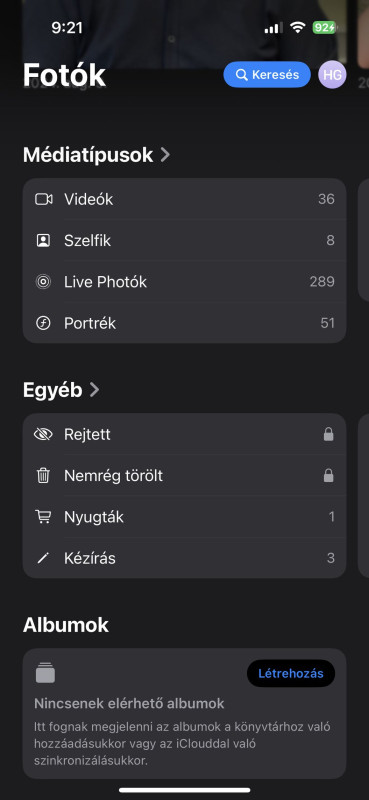Tap the shopping cart icon beside Nyugták
The height and width of the screenshot is (800, 369).
click(x=43, y=517)
